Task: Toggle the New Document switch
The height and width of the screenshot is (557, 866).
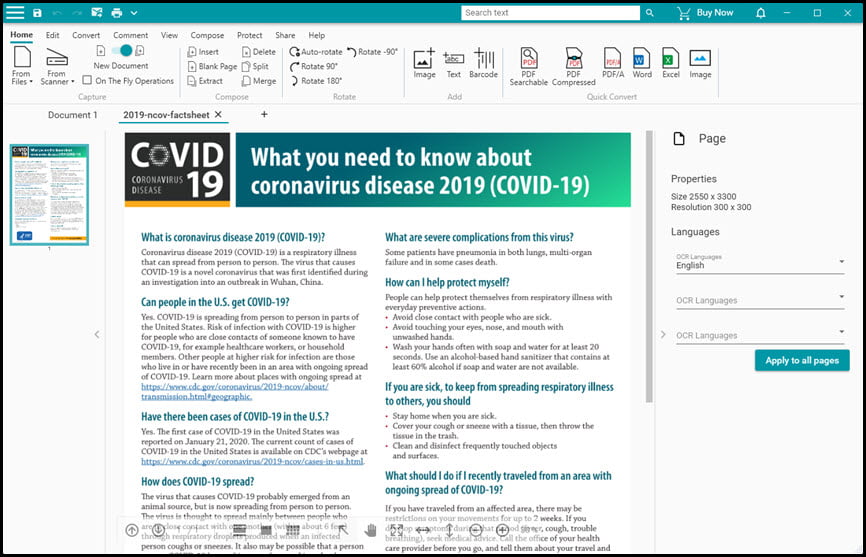Action: tap(122, 51)
